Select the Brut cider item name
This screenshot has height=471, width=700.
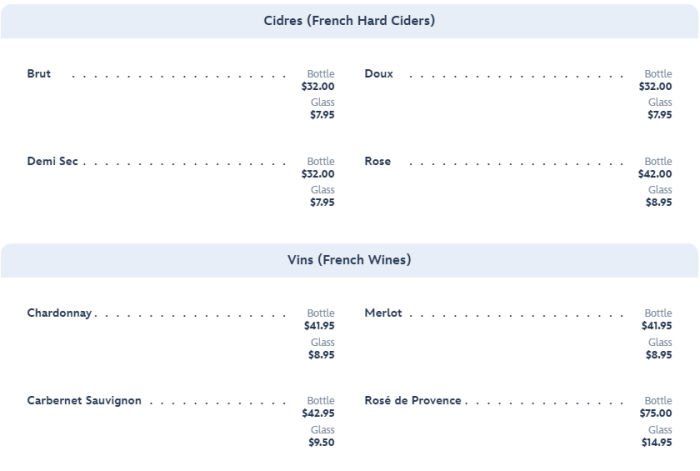(39, 74)
